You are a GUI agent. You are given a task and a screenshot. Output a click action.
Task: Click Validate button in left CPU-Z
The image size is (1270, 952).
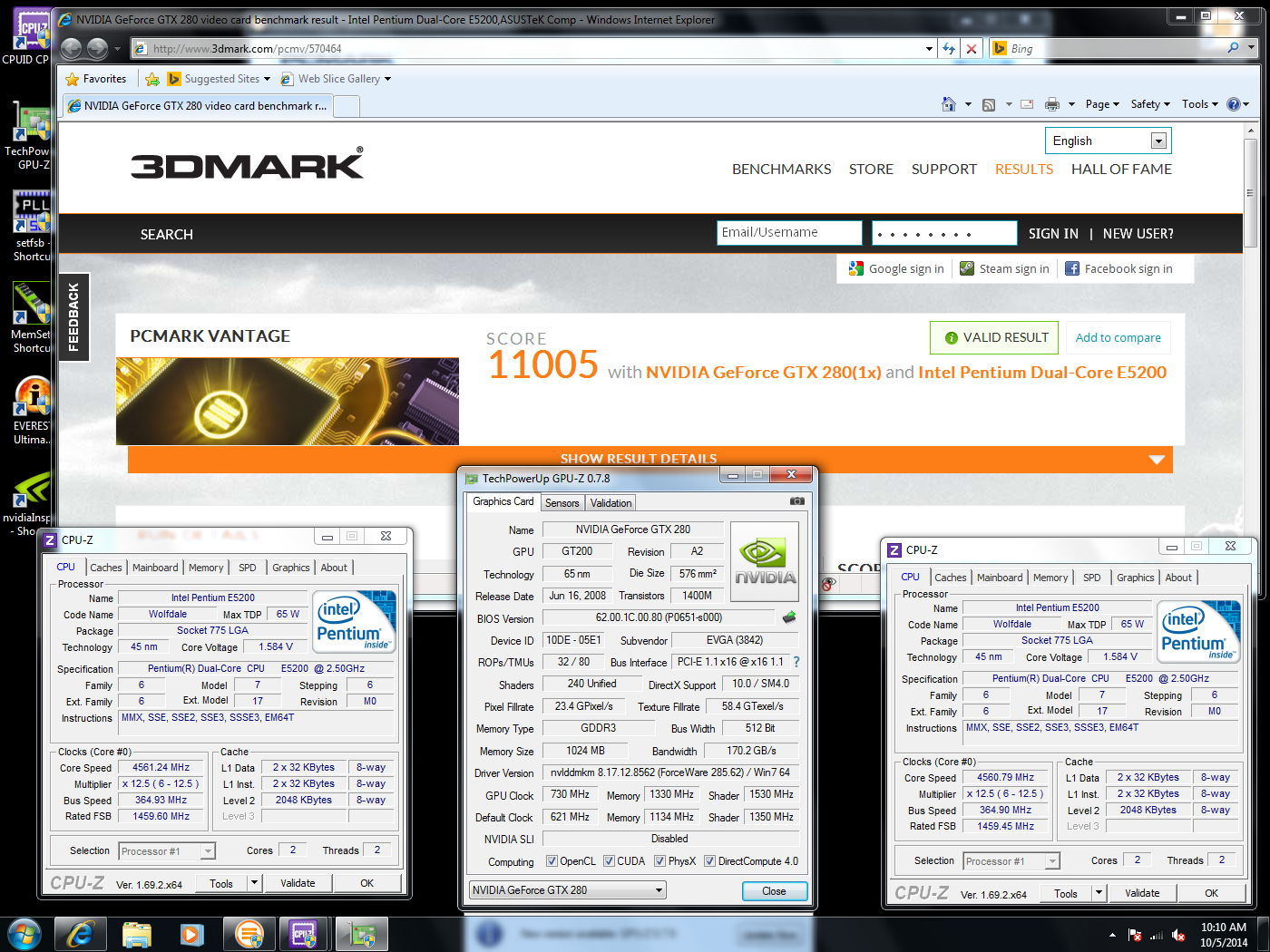click(x=298, y=882)
